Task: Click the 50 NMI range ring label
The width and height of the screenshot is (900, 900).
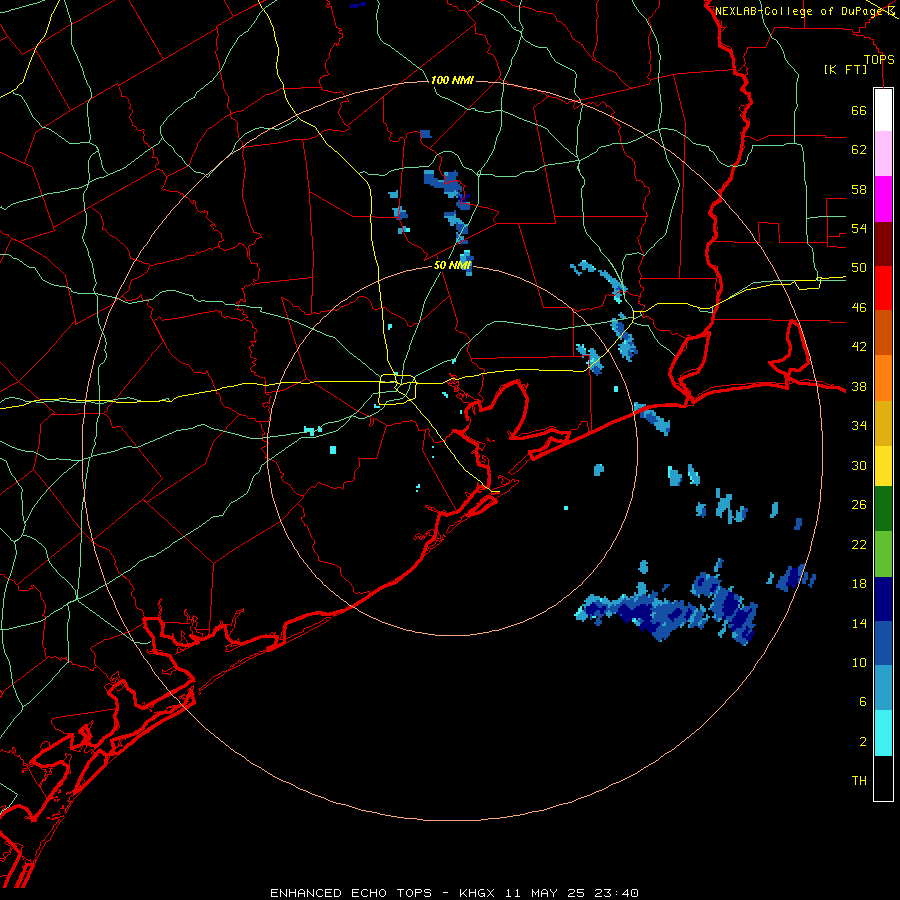Action: [452, 265]
